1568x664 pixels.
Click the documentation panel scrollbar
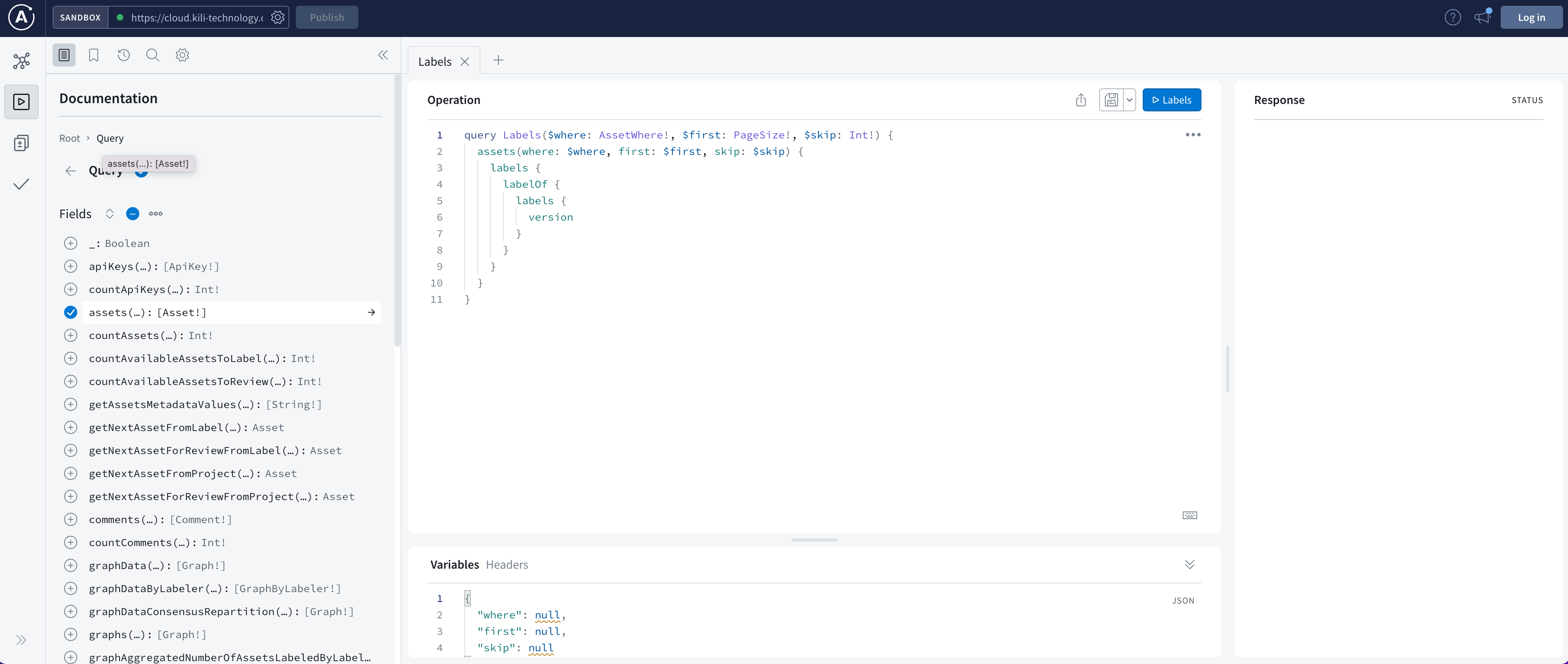tap(397, 210)
